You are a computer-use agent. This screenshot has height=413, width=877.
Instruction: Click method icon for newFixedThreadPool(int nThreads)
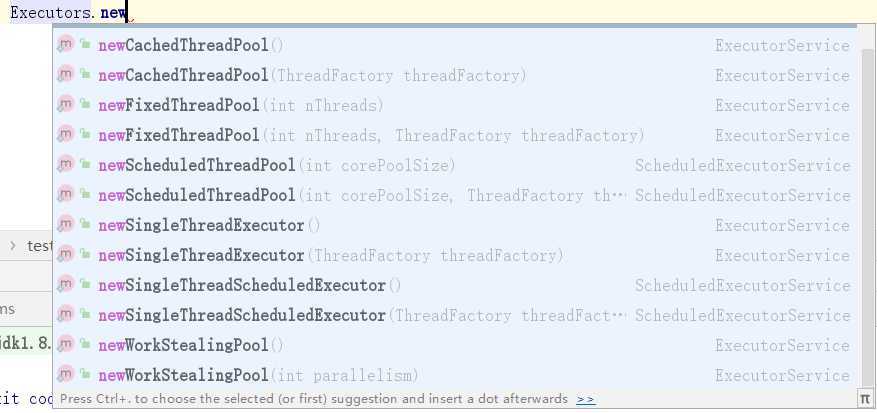coord(65,105)
